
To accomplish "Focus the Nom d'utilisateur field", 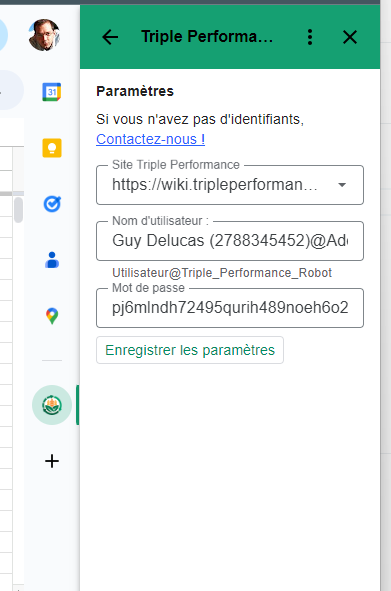I will [230, 241].
